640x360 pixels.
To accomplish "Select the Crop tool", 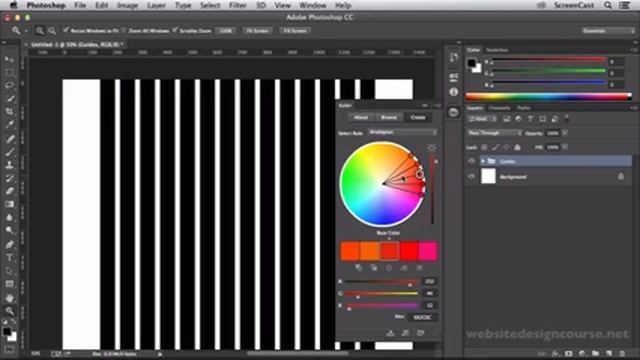I will 9,111.
